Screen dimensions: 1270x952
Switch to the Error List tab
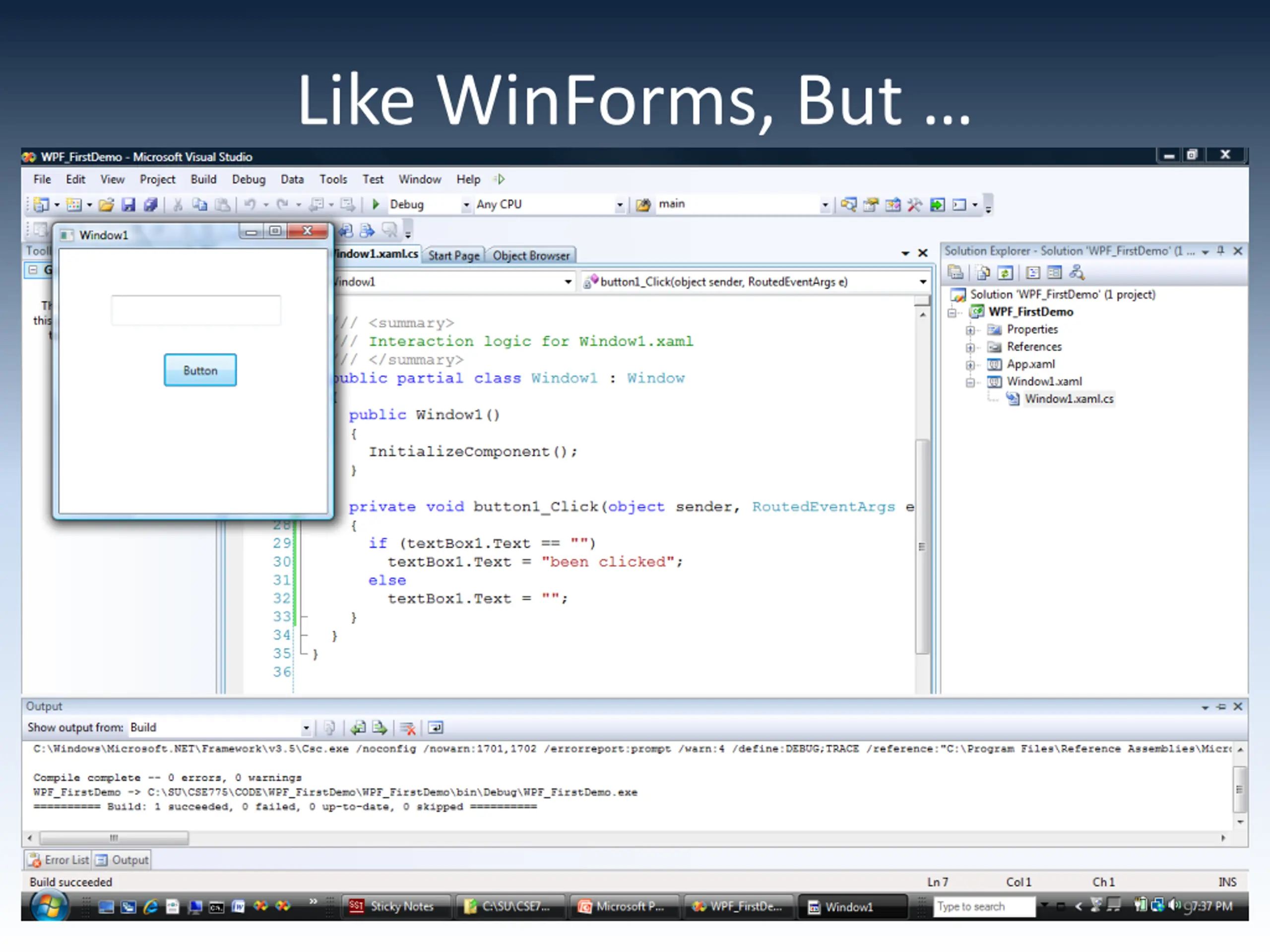coord(59,860)
